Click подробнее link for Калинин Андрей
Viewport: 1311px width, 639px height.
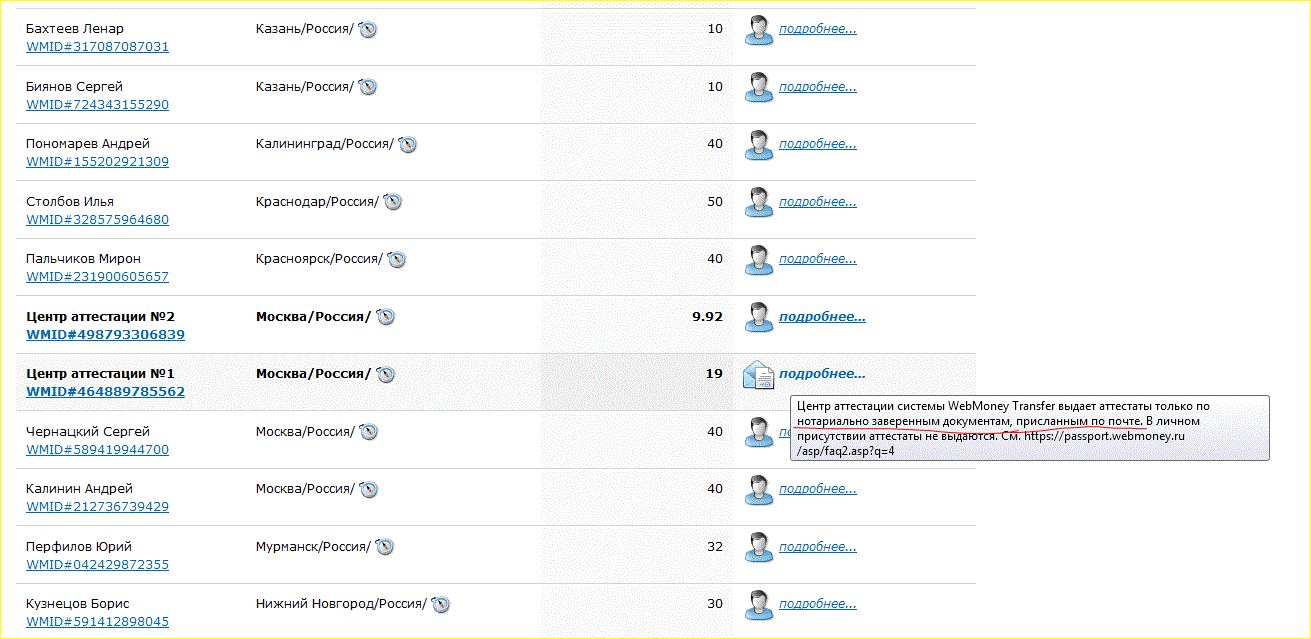818,489
